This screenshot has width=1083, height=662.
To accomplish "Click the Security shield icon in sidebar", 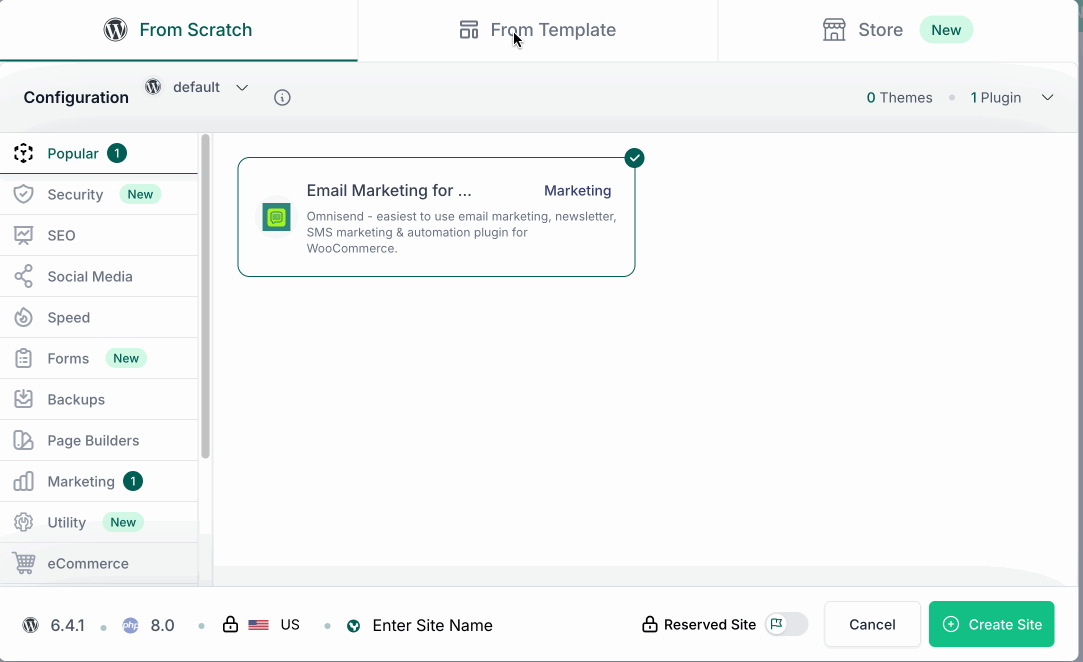I will [24, 195].
